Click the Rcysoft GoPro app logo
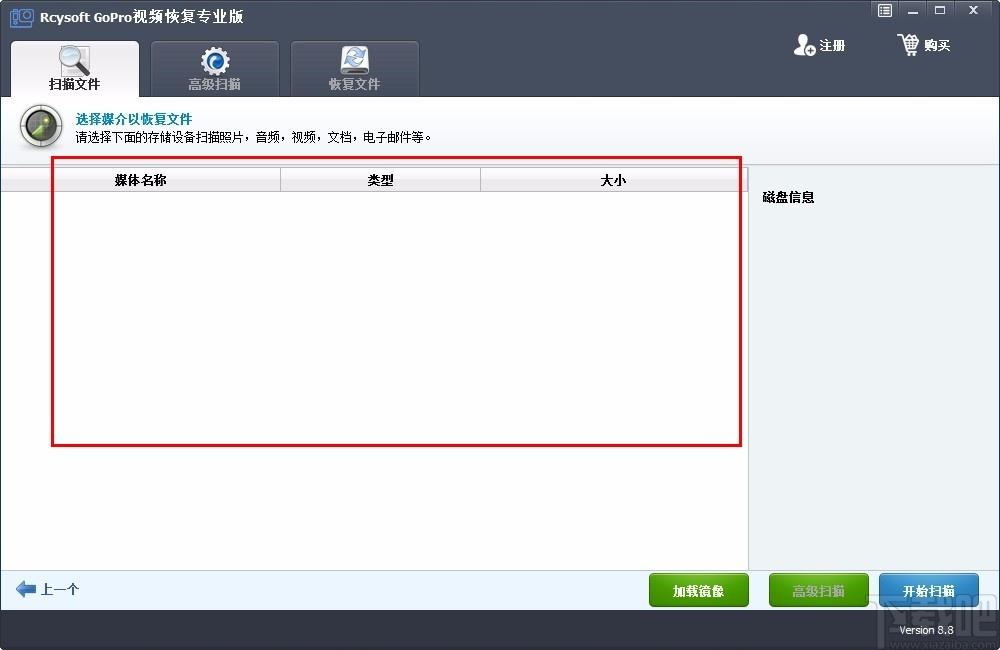Viewport: 1000px width, 650px height. [x=22, y=17]
